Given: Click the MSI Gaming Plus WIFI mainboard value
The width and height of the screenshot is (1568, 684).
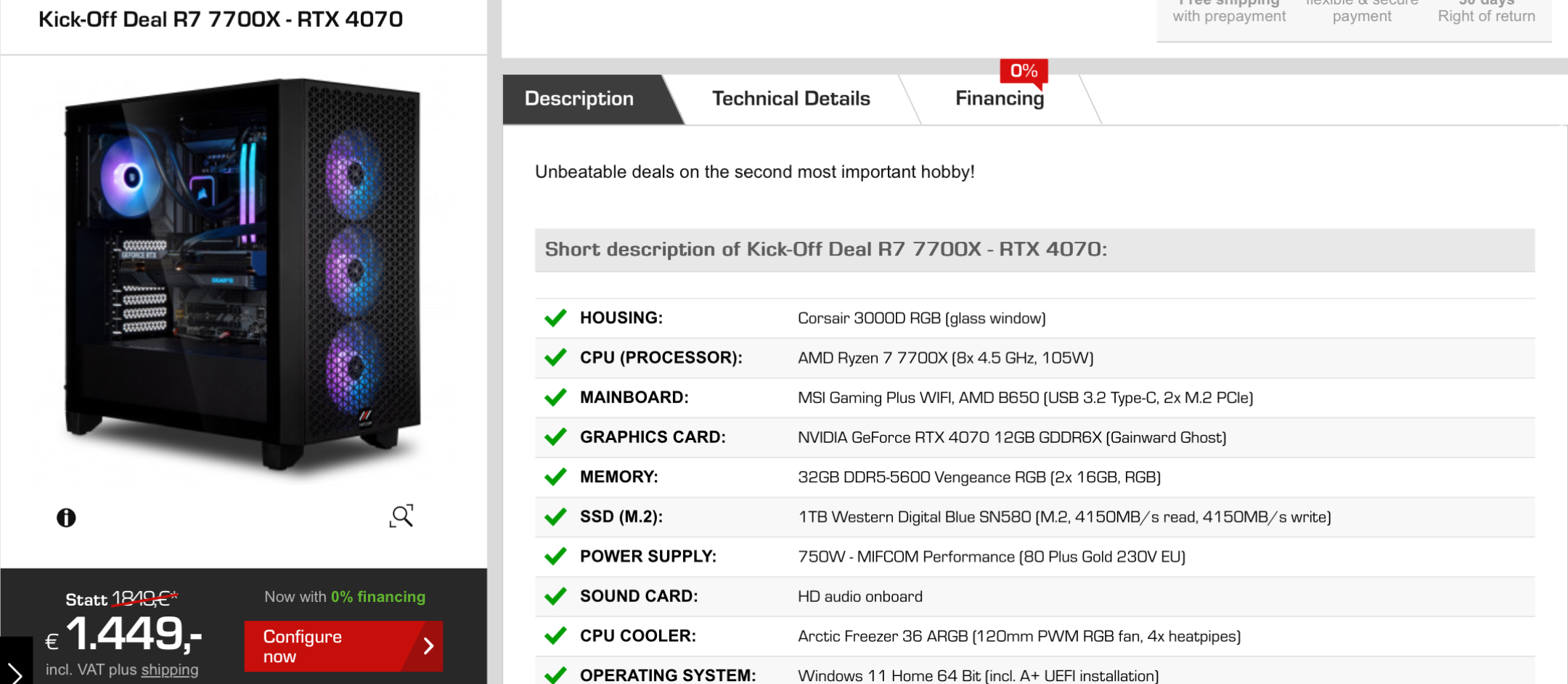Looking at the screenshot, I should point(1025,398).
